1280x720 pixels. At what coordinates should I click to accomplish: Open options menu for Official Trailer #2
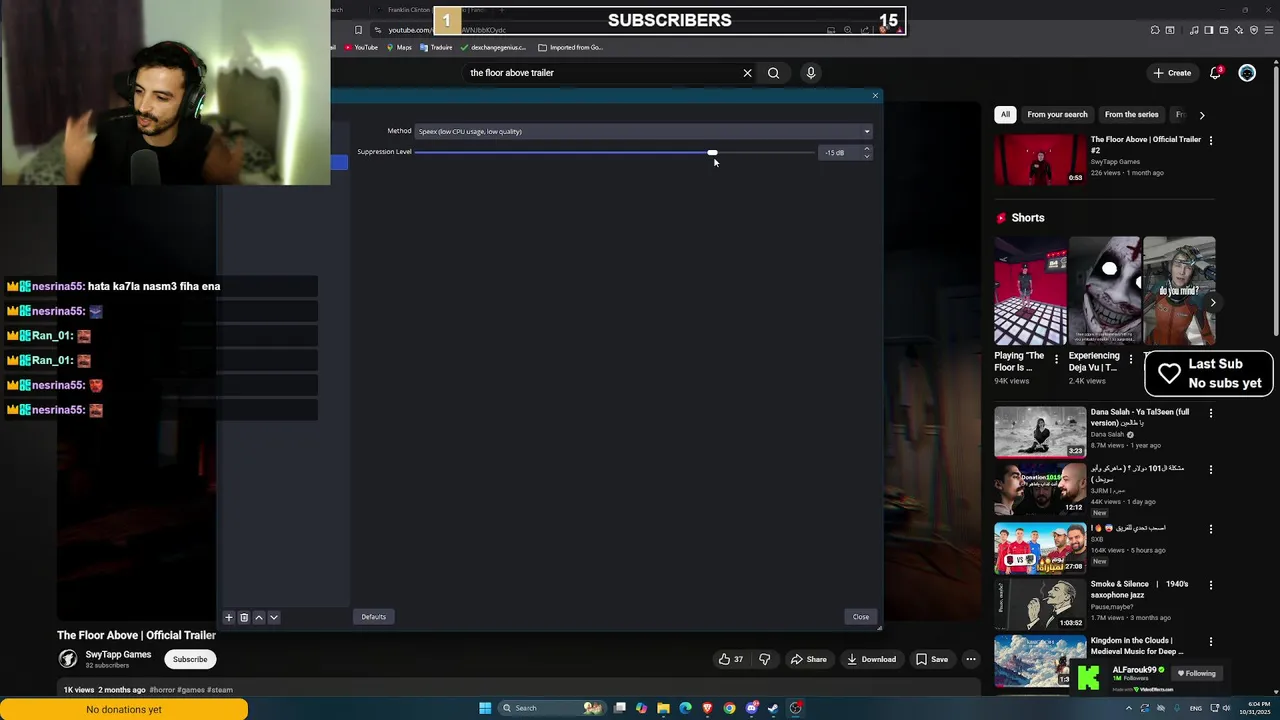click(1211, 141)
